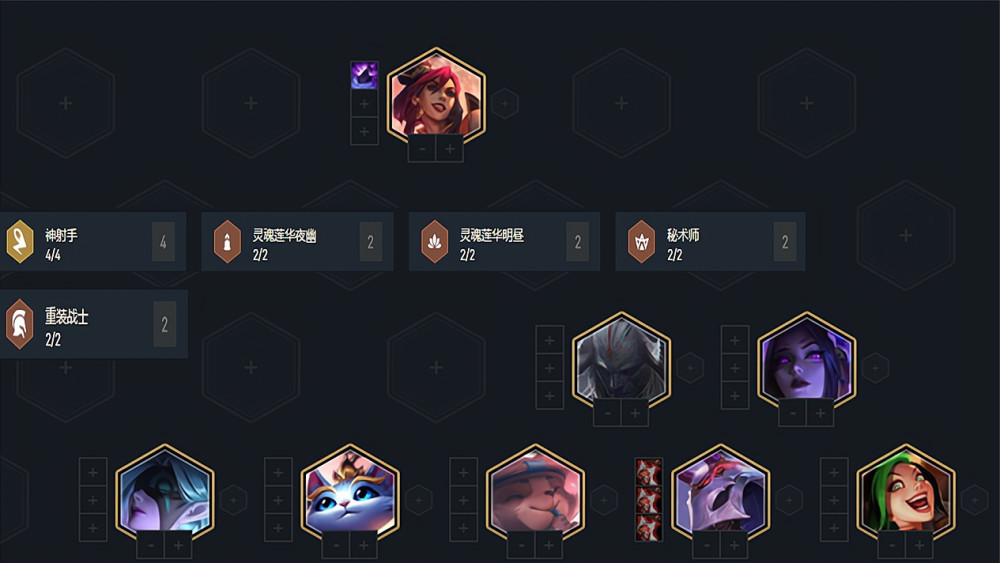Open the 秘术师 2/2 trait panel

click(710, 242)
